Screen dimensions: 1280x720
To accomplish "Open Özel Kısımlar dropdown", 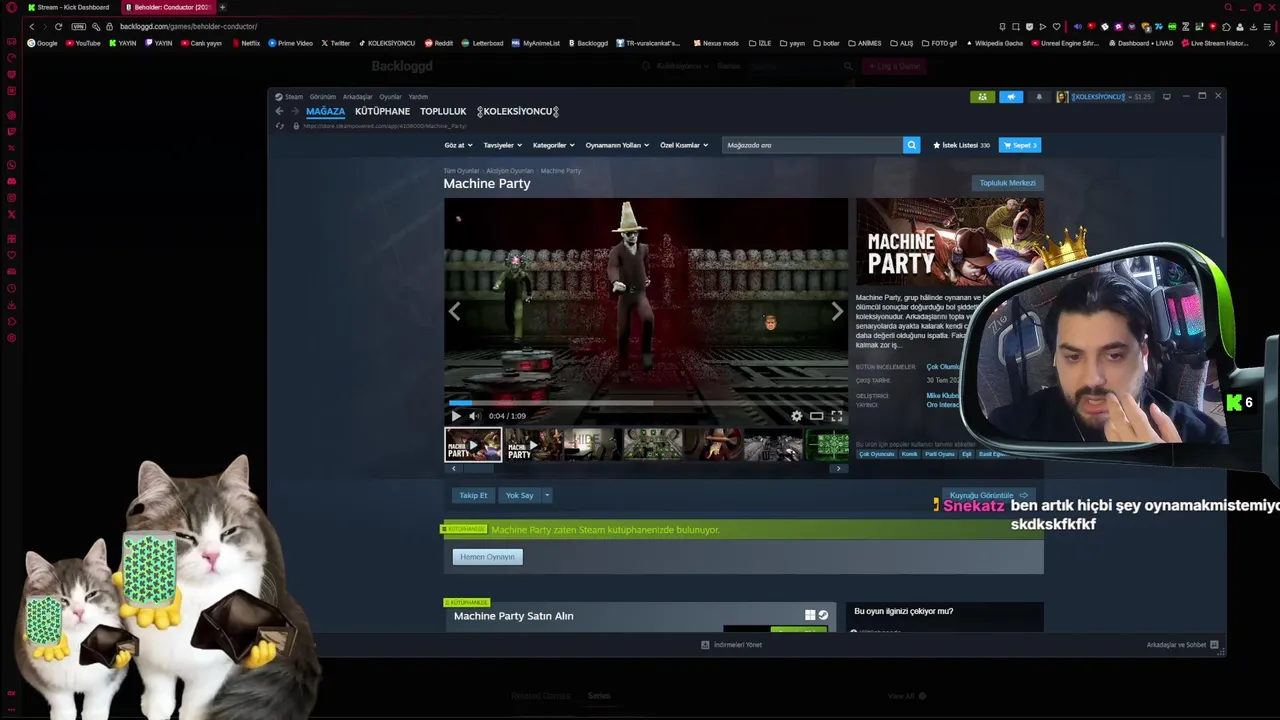I will click(x=684, y=145).
